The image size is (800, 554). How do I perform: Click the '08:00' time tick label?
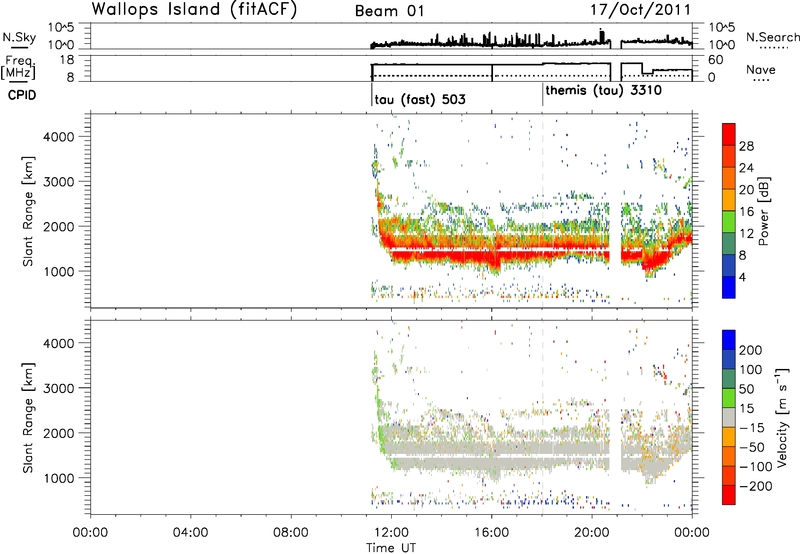291,533
